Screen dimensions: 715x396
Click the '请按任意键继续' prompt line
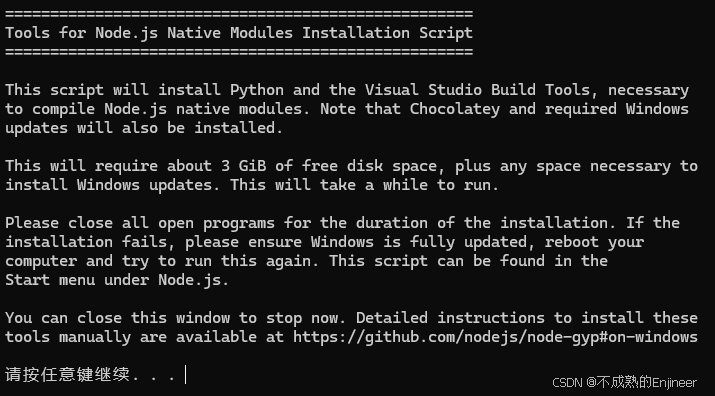(x=90, y=375)
